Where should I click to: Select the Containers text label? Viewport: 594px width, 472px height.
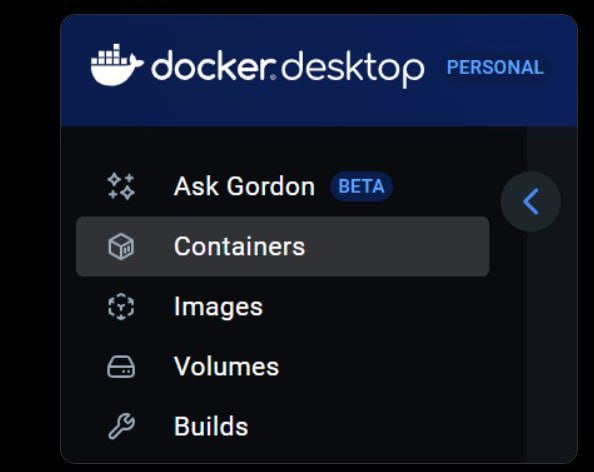tap(239, 247)
